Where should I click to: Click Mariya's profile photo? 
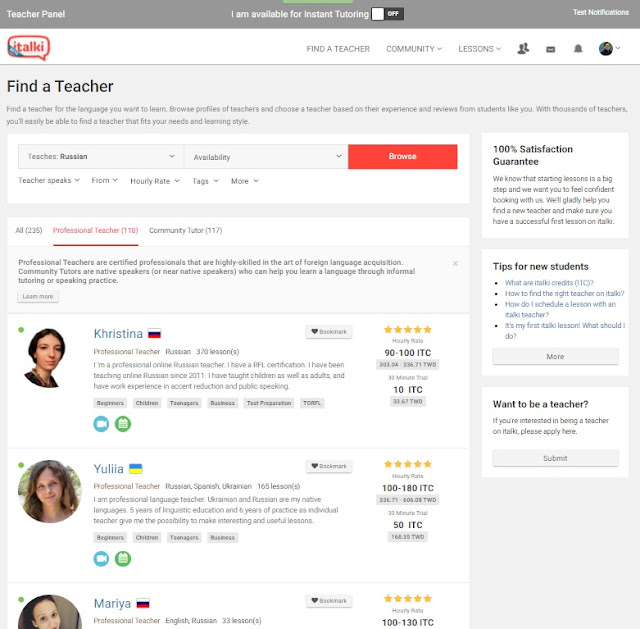[49, 611]
